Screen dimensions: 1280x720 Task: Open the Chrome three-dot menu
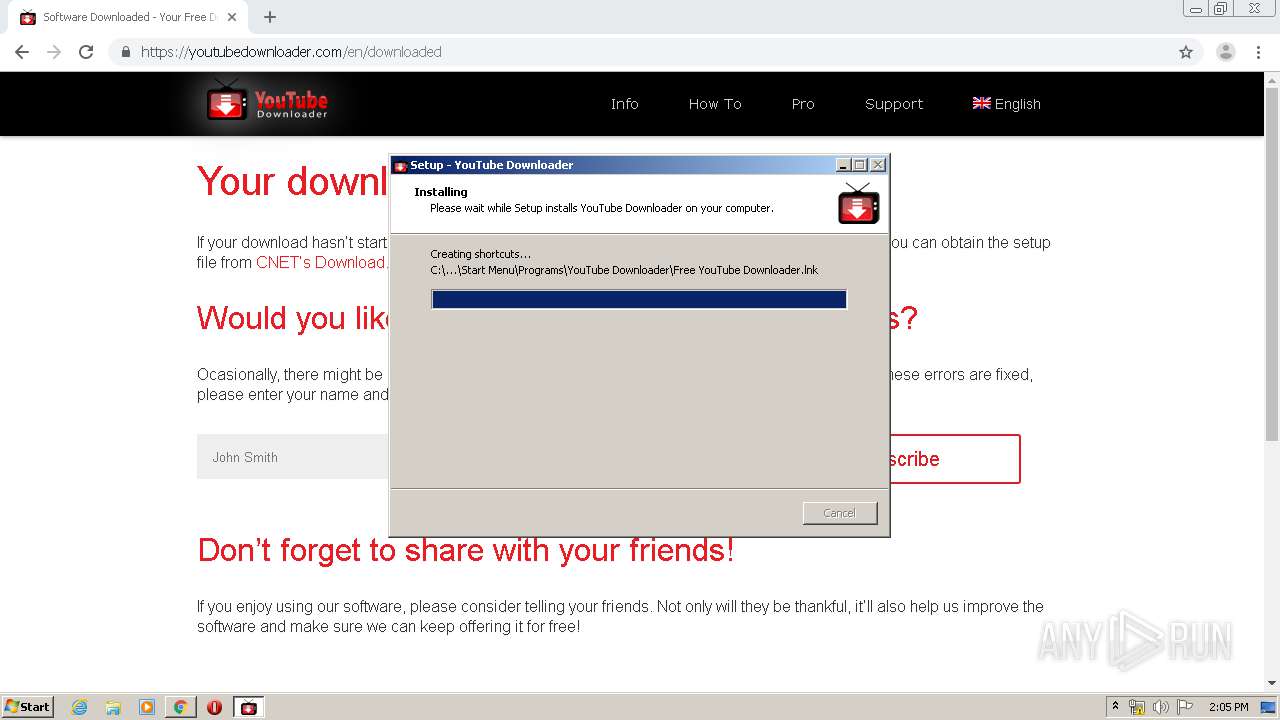(1259, 52)
